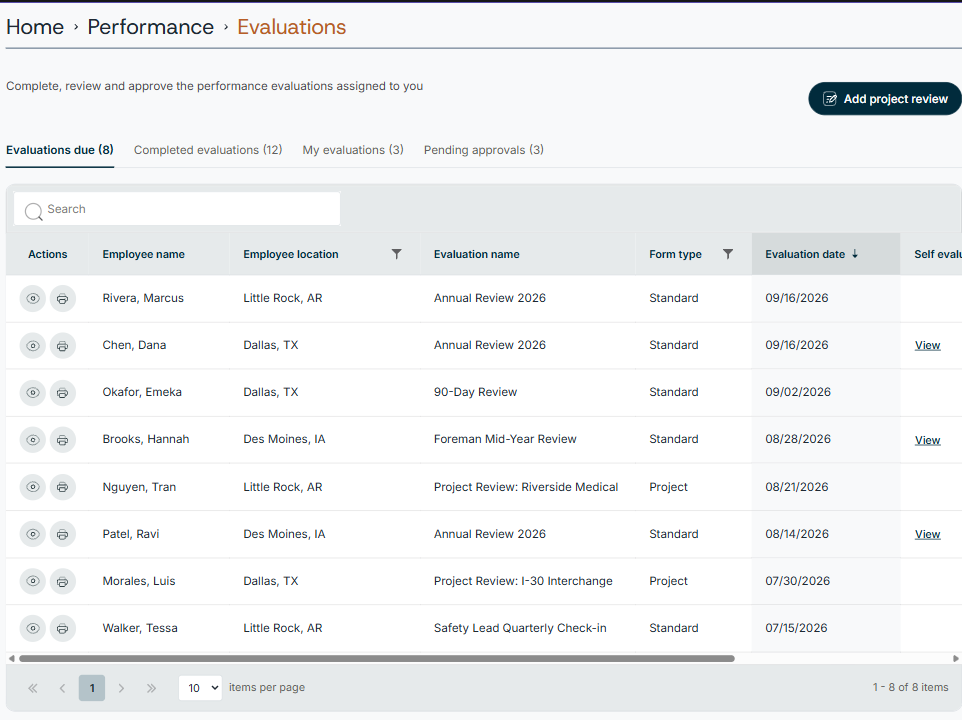Screen dimensions: 962x720
Task: View Tran Nguyen's project review eye icon
Action: click(x=33, y=487)
